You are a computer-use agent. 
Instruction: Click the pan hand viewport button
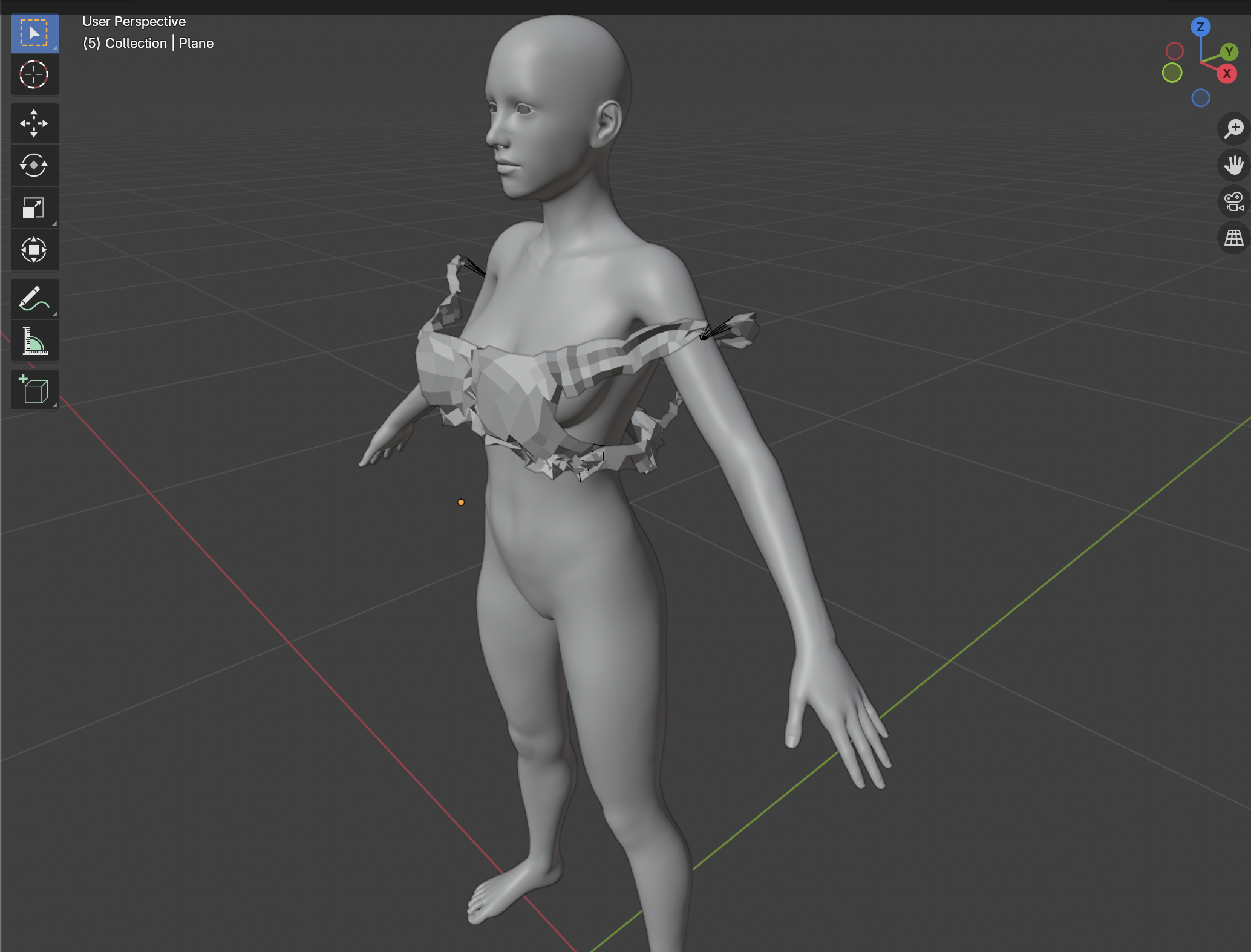tap(1233, 165)
